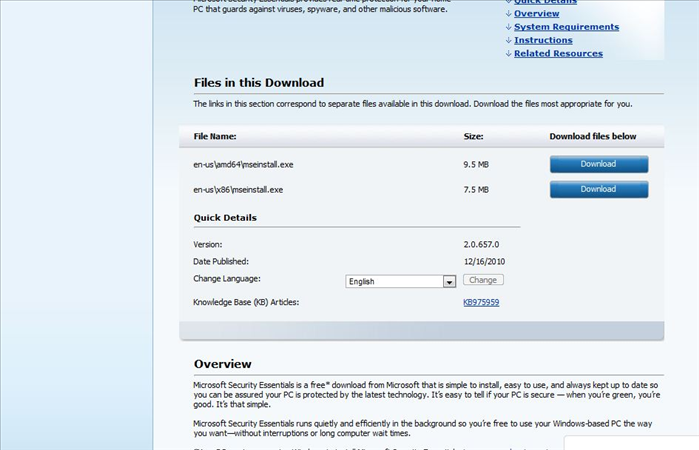Click the arrow icon beside Related Resources

click(509, 54)
